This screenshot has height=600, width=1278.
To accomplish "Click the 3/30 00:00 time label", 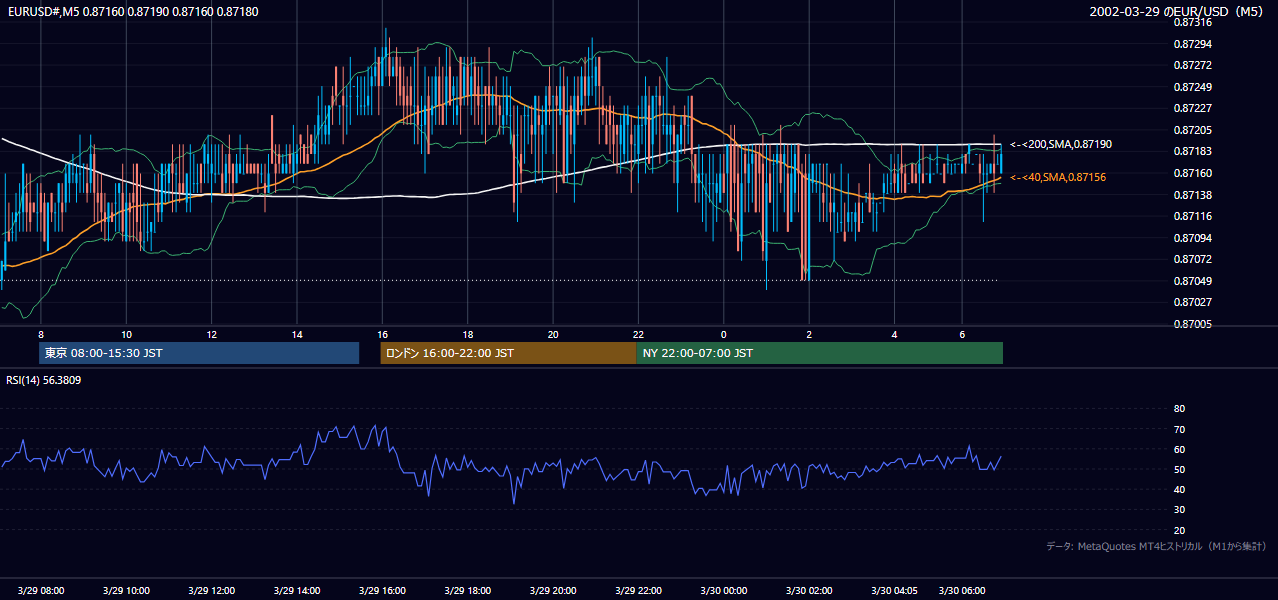I will [724, 591].
